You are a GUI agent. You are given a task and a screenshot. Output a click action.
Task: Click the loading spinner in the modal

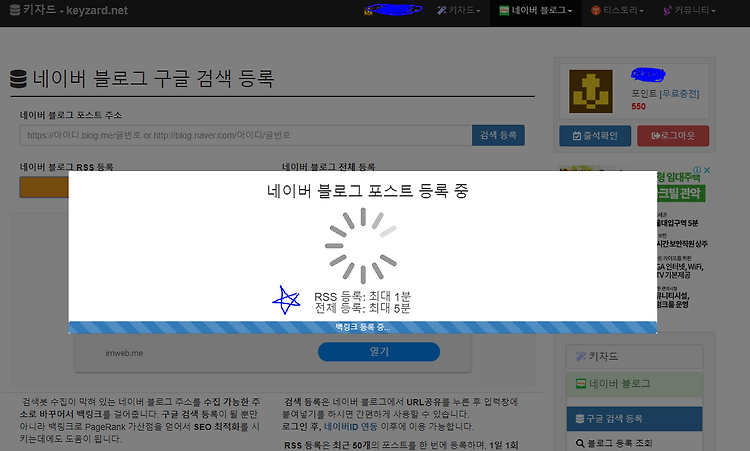tap(362, 246)
